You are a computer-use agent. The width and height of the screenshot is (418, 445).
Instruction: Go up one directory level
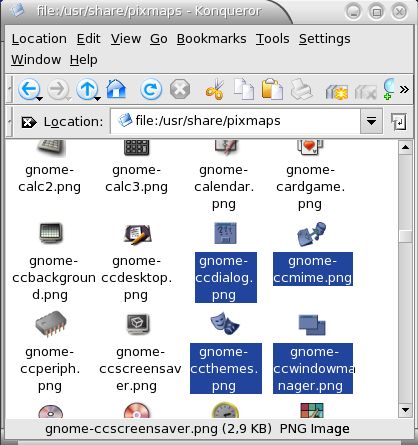[87, 89]
